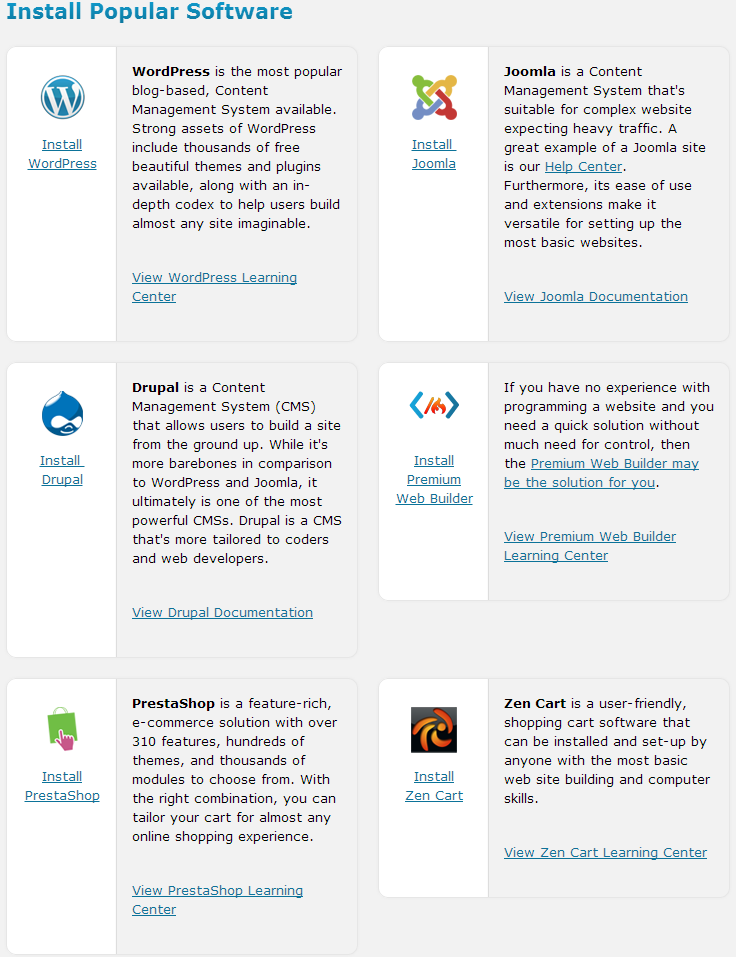Click the Drupal drop logo icon
The height and width of the screenshot is (957, 736).
[62, 414]
